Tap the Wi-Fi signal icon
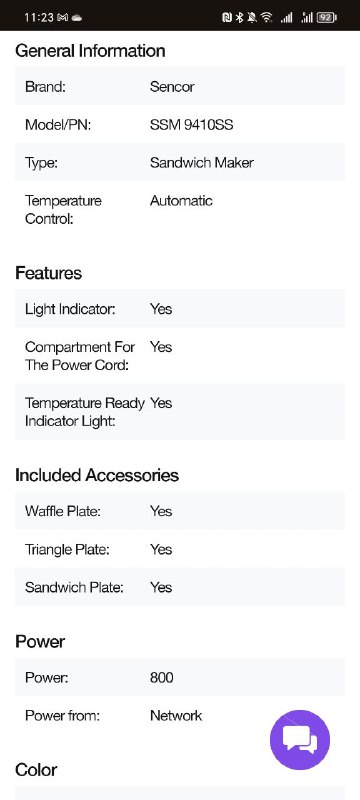The height and width of the screenshot is (800, 360). tap(266, 18)
